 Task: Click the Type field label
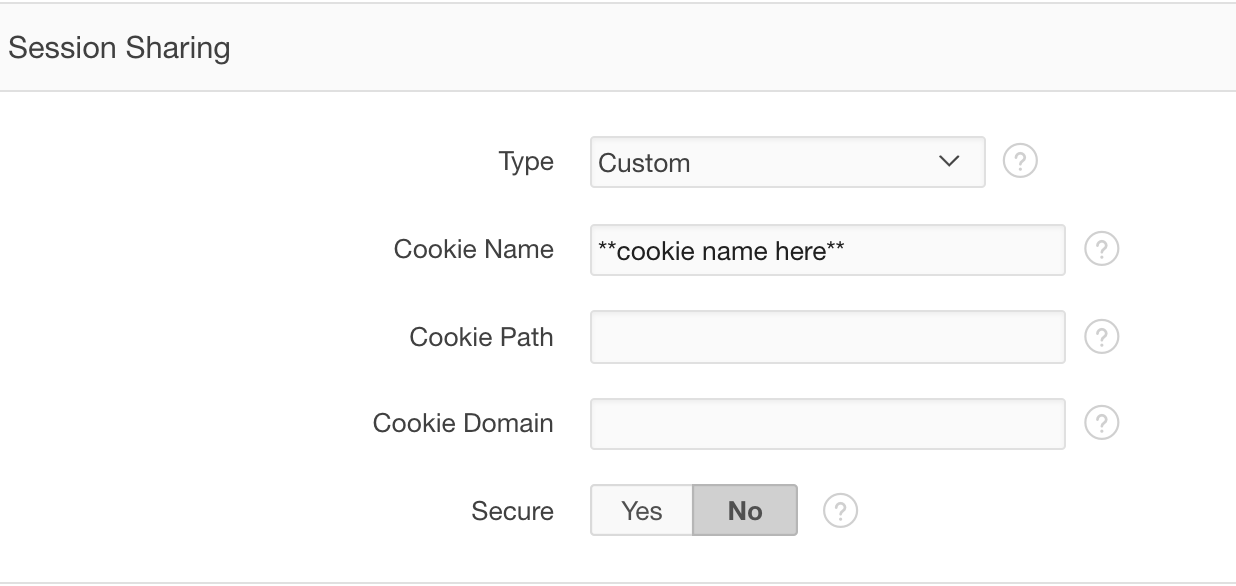click(526, 162)
